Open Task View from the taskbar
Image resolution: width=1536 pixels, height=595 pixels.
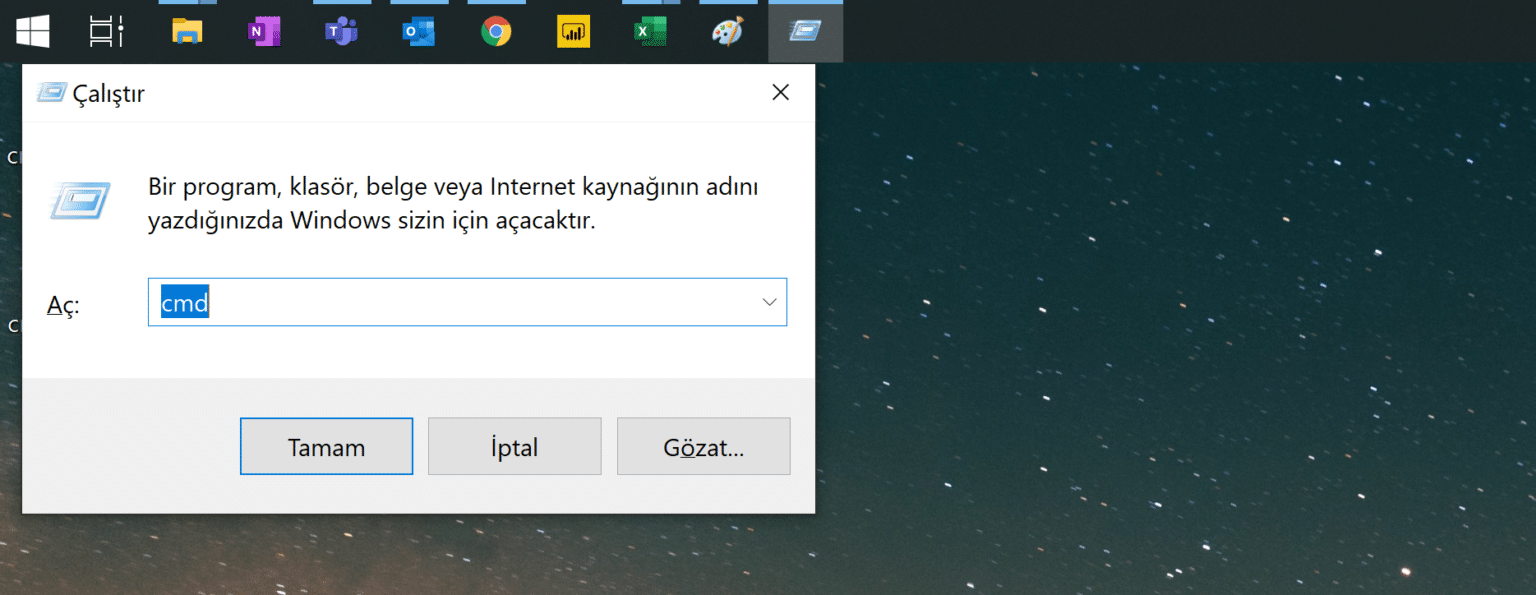(106, 31)
